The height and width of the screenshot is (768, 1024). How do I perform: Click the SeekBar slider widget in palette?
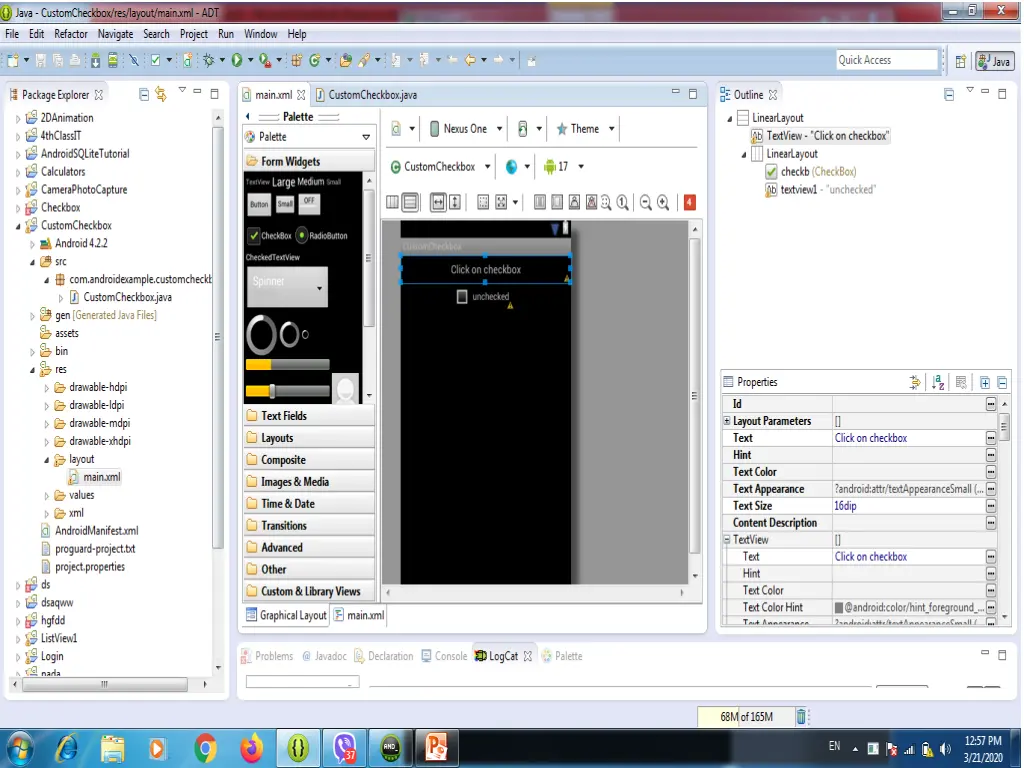pos(287,391)
